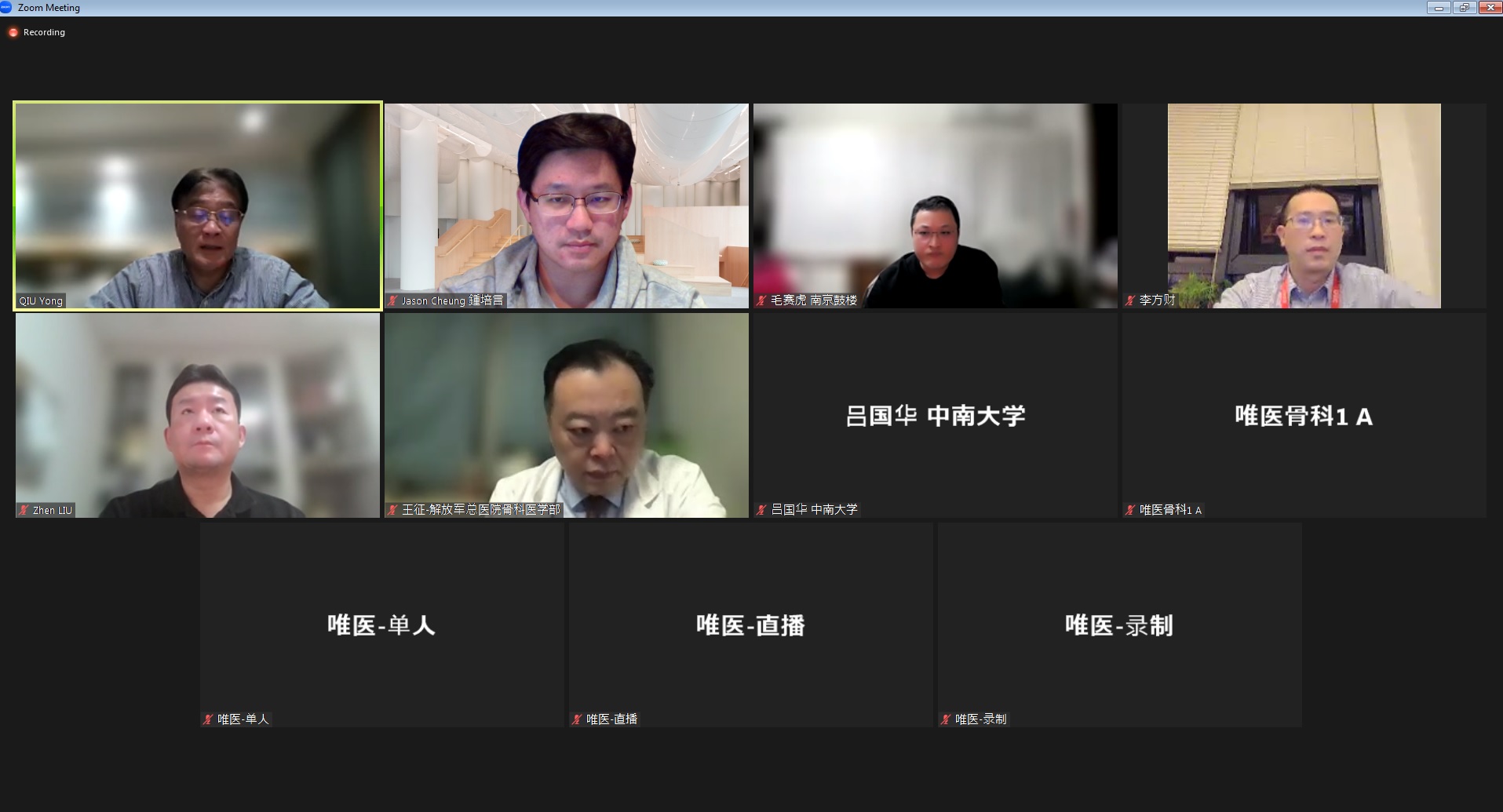Viewport: 1503px width, 812px height.
Task: Restore down the Zoom Meeting window
Action: [1464, 8]
